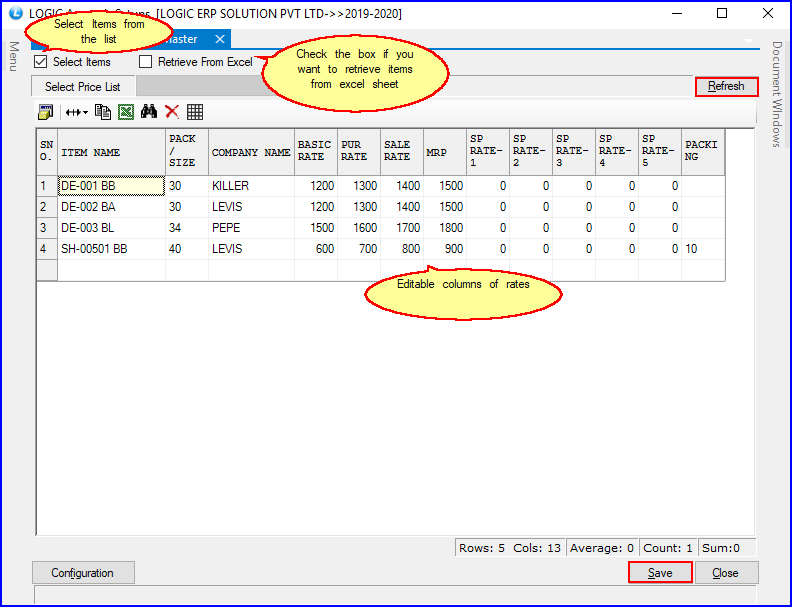
Task: Open the Menu side panel
Action: click(14, 57)
